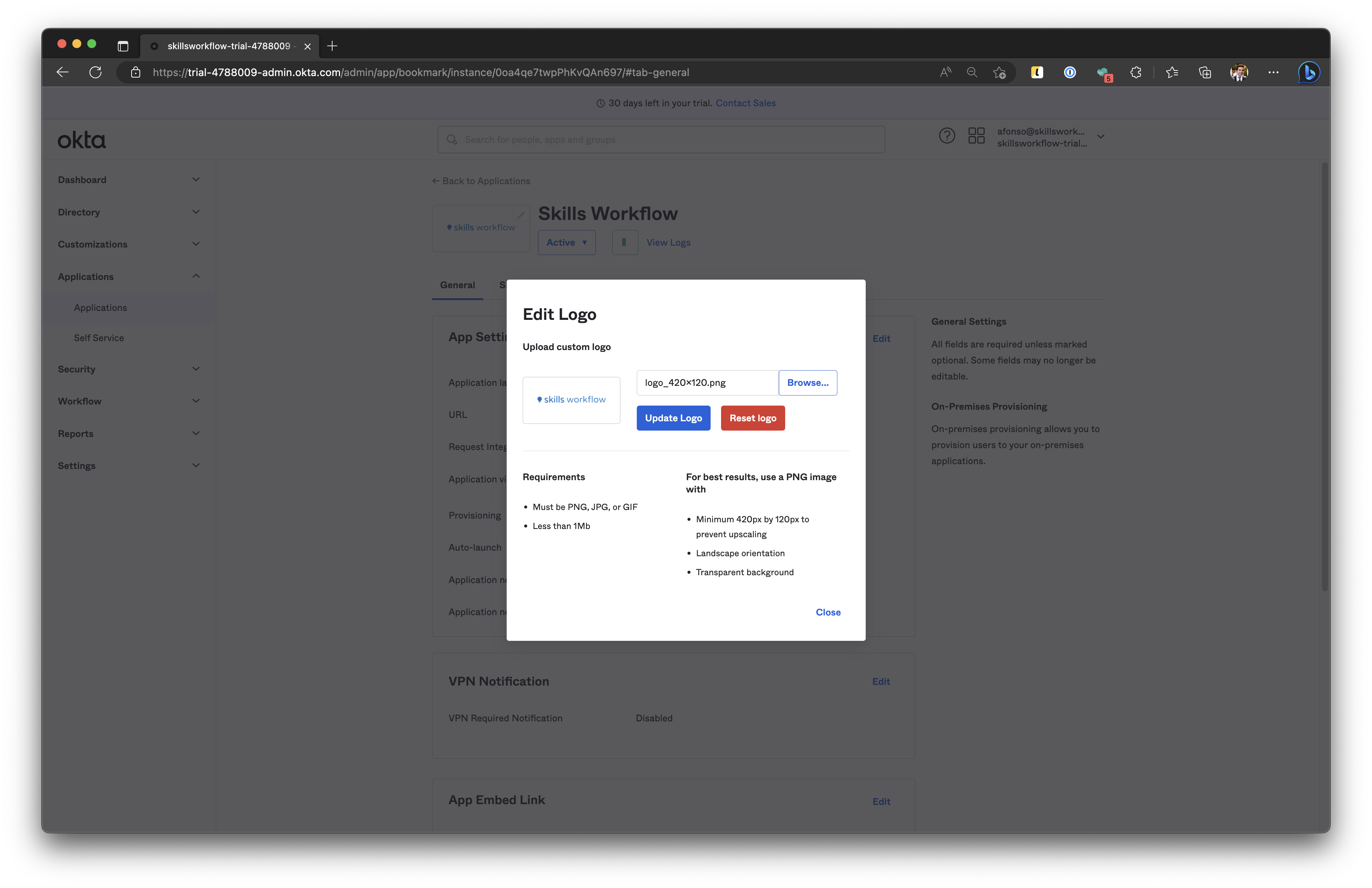Switch to the General tab
The width and height of the screenshot is (1372, 888).
457,285
